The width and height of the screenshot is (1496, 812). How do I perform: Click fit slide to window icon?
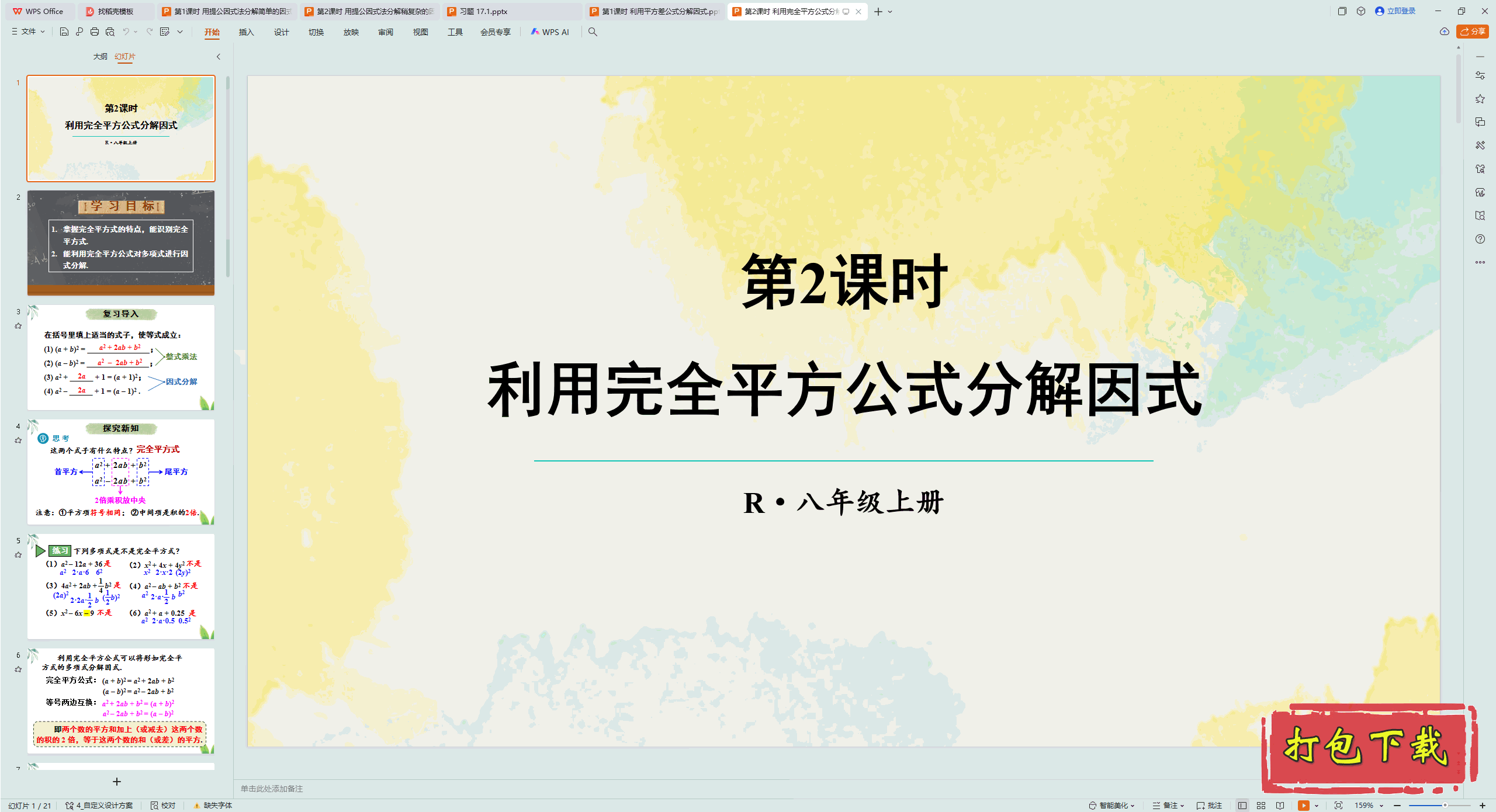[1339, 806]
